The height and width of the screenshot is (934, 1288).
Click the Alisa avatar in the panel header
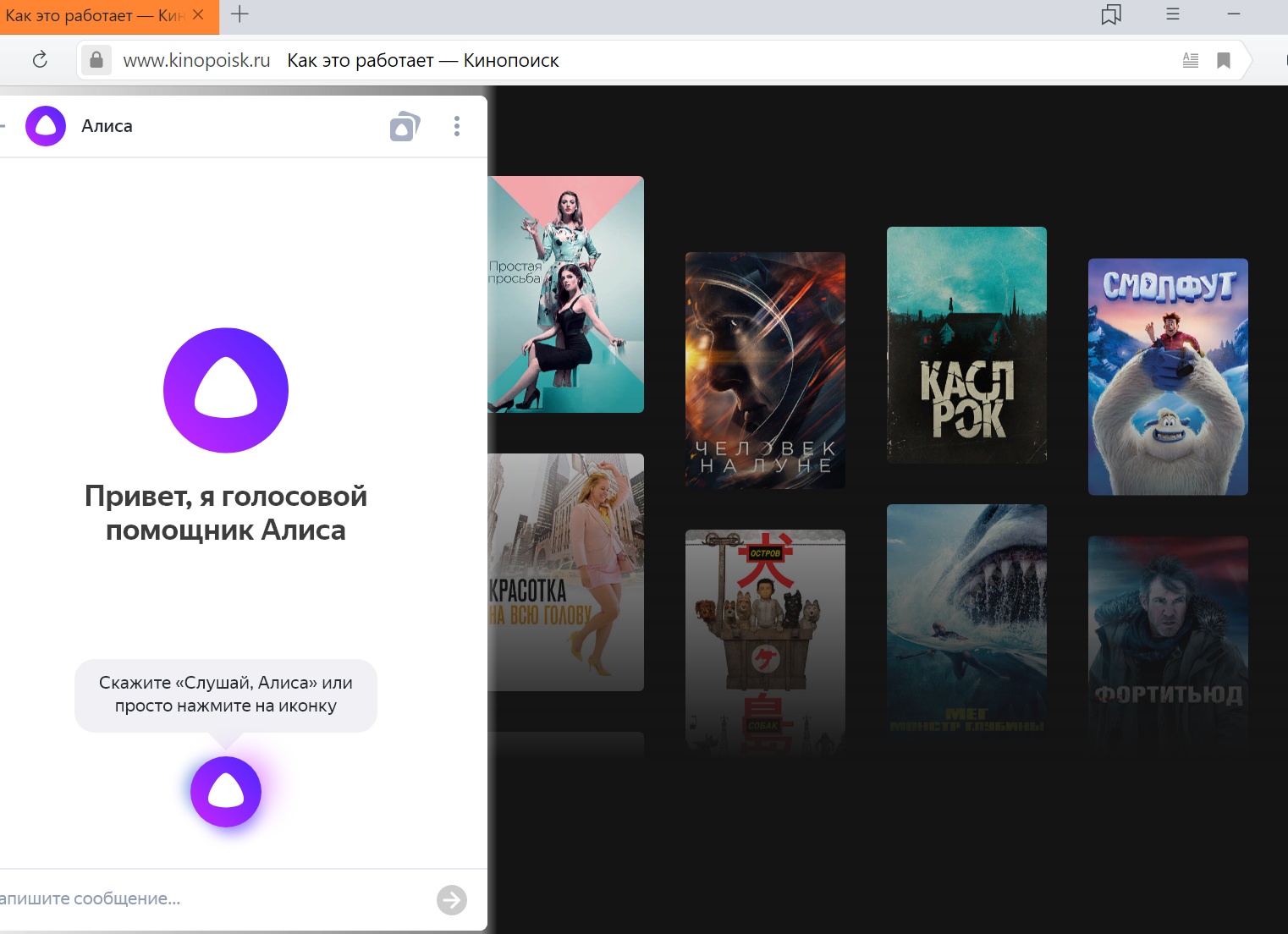[x=46, y=126]
